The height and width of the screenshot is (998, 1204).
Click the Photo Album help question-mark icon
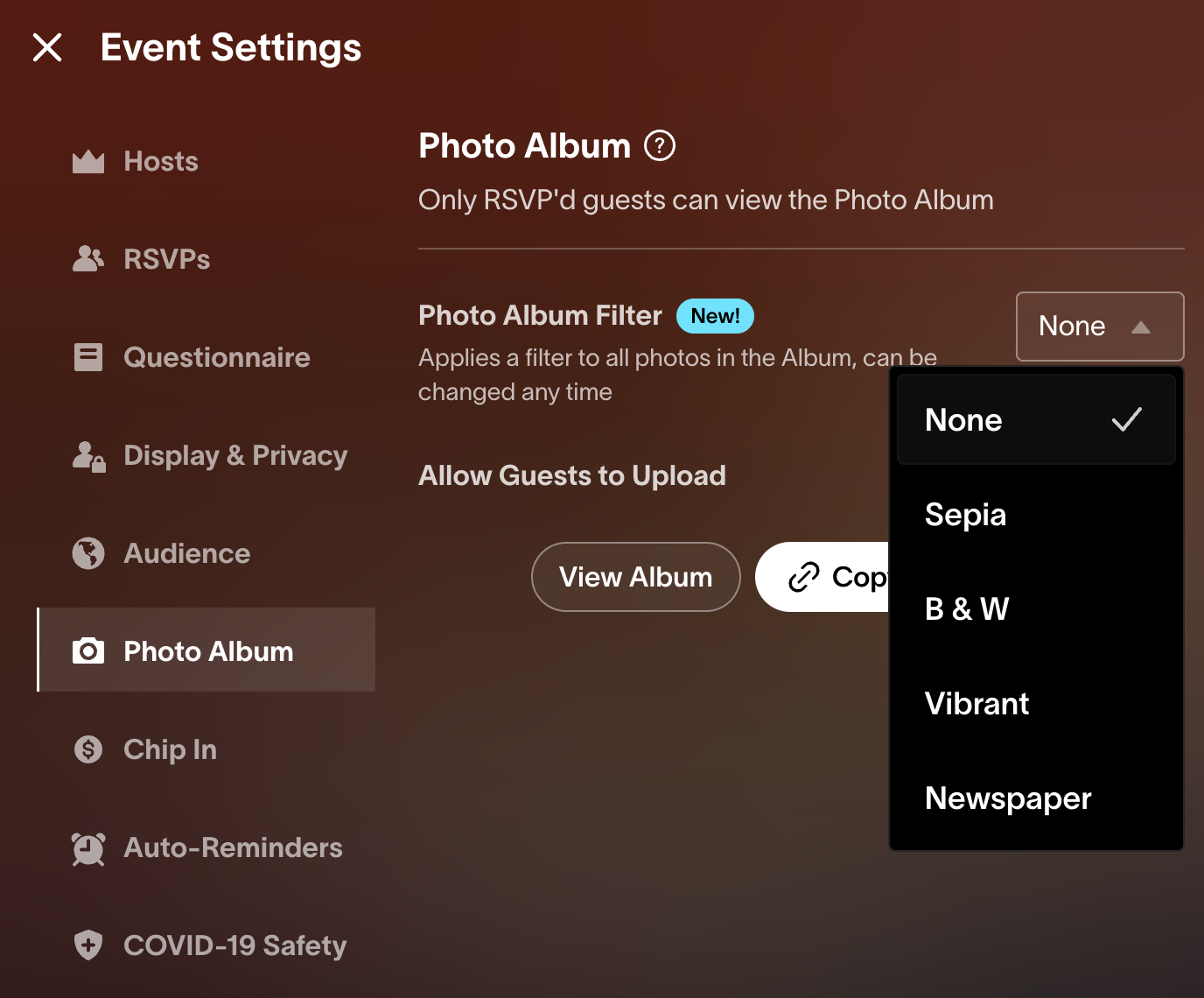pos(660,145)
